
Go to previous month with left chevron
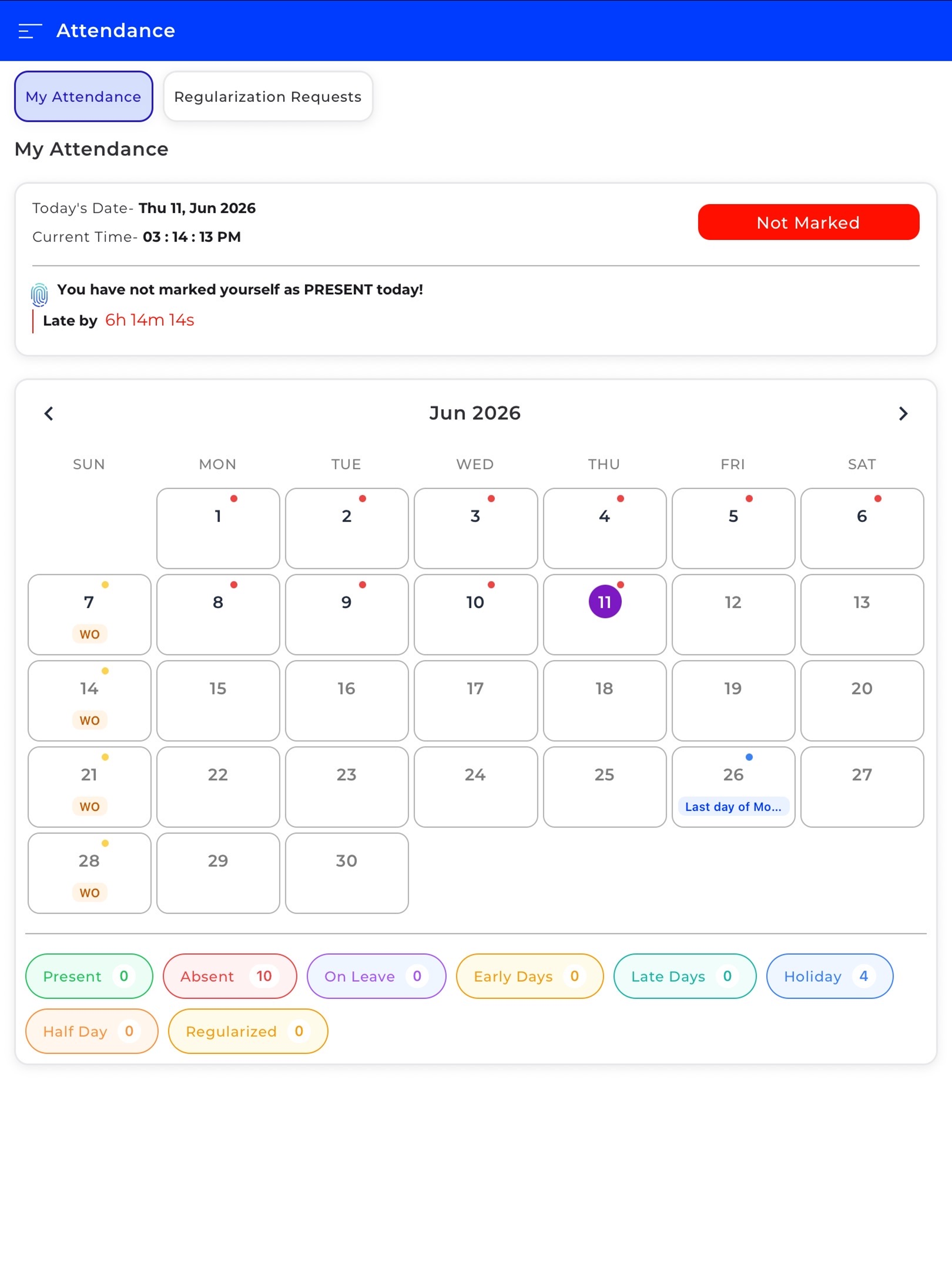click(x=49, y=413)
